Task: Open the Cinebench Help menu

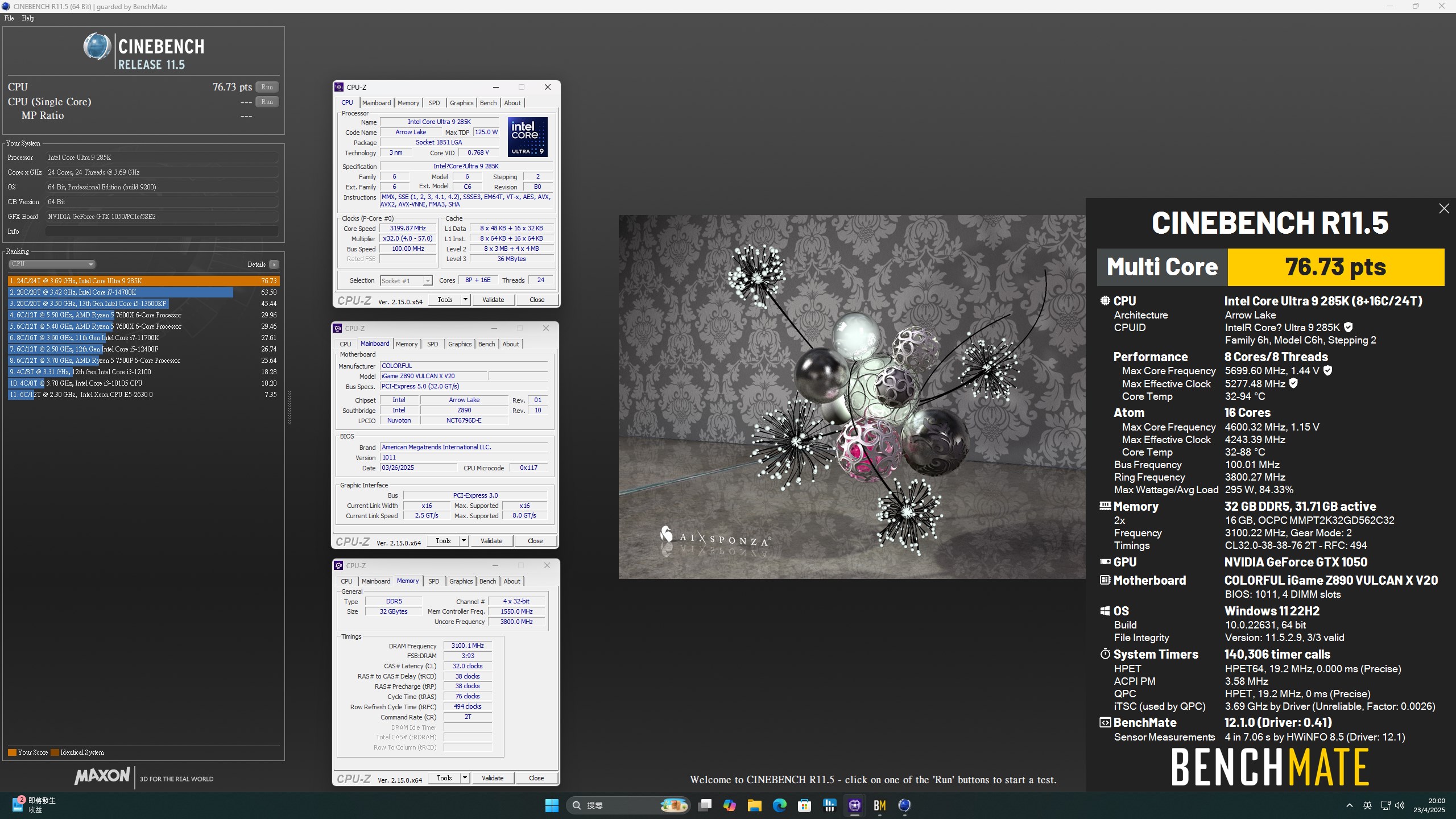Action: [x=28, y=18]
